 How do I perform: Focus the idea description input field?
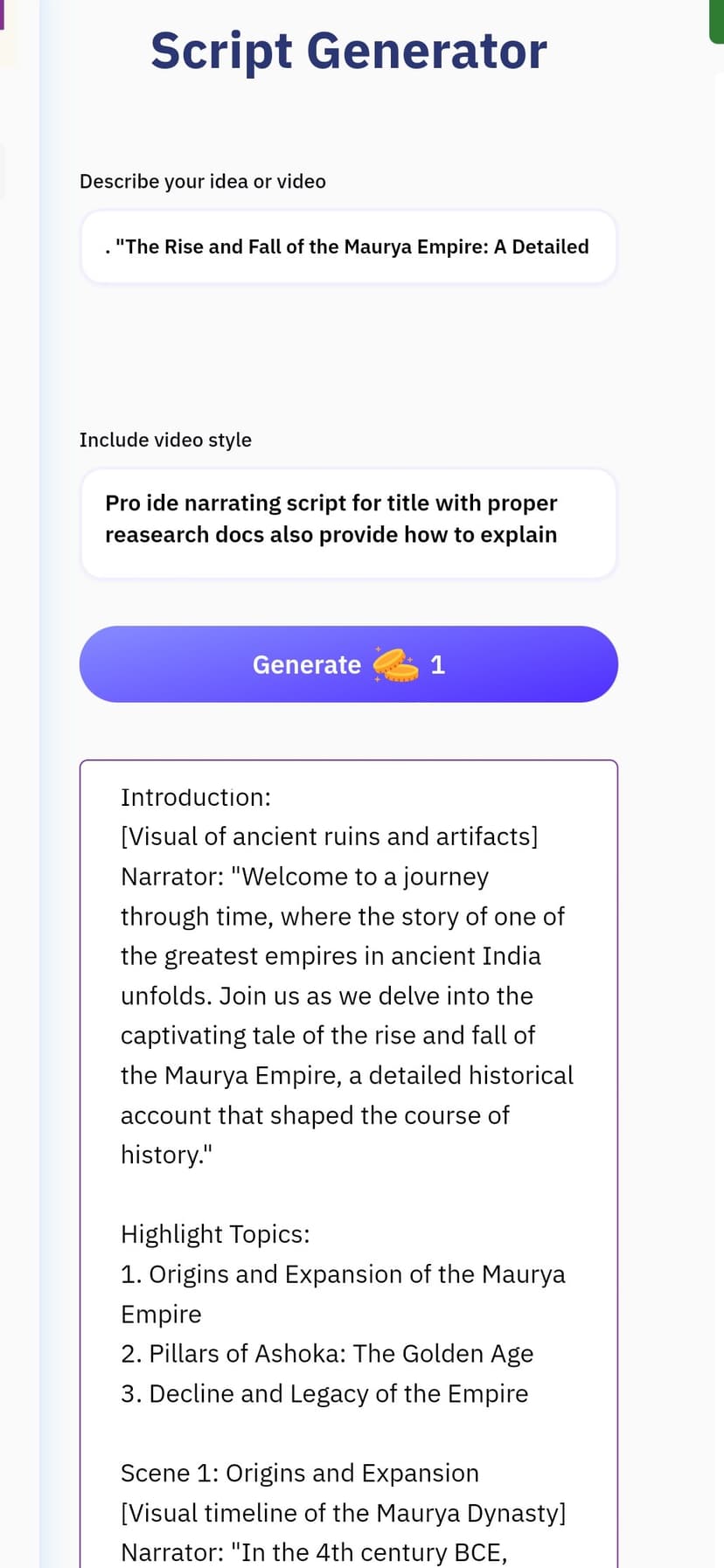tap(349, 246)
